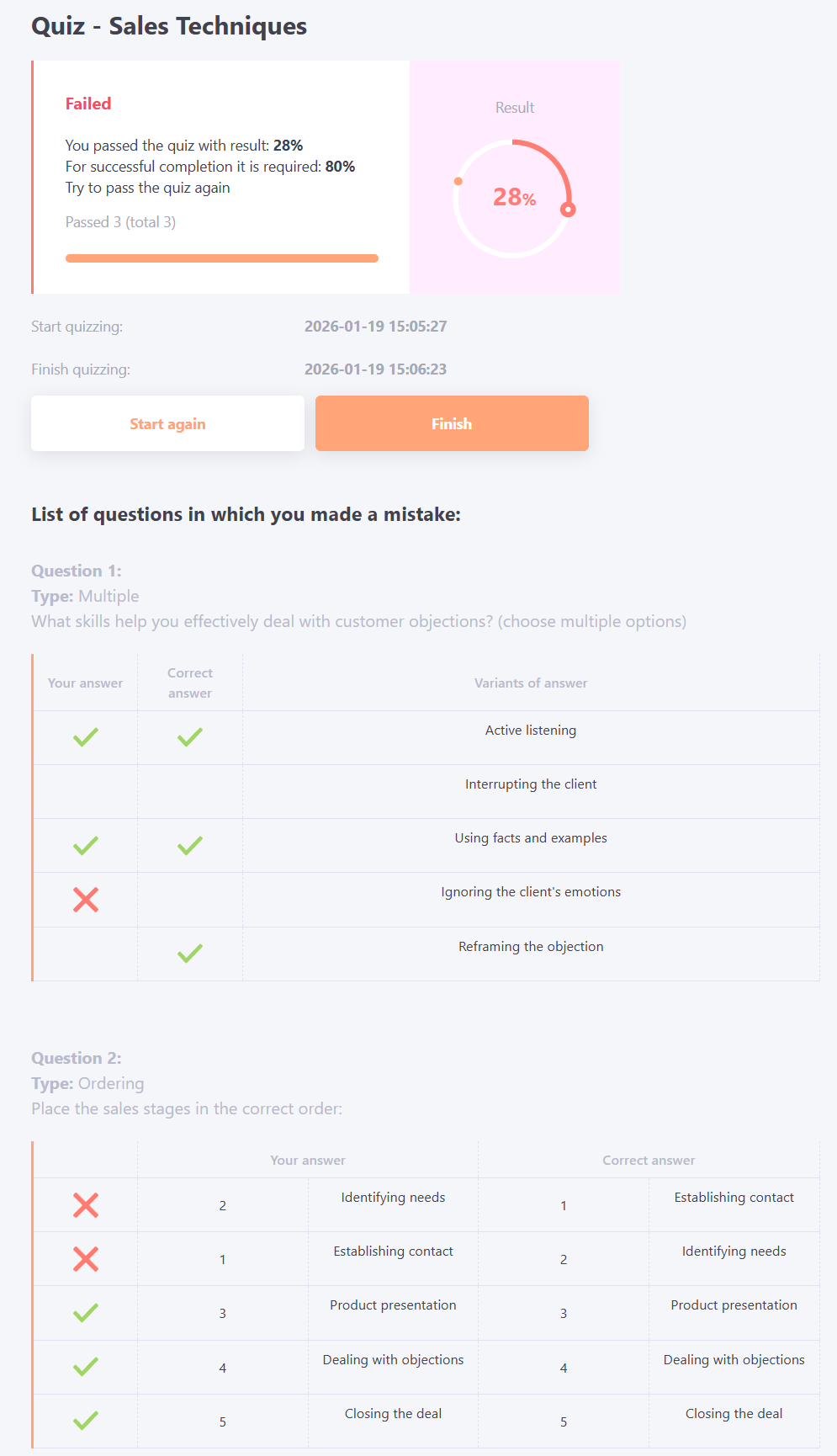
Task: Click the Question 1 heading
Action: pyautogui.click(x=77, y=571)
